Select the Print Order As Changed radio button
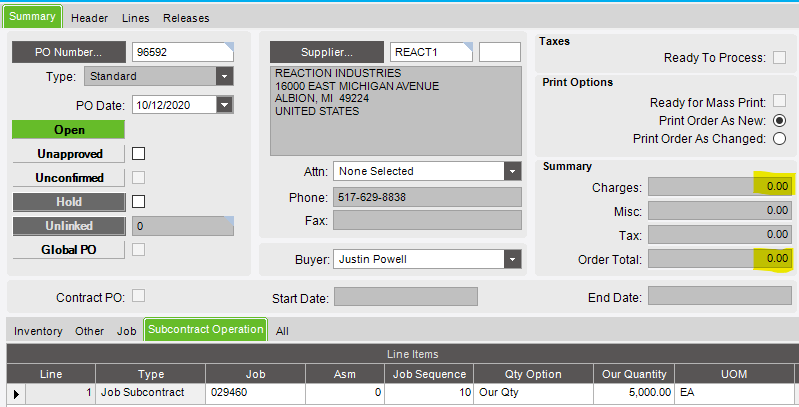The height and width of the screenshot is (407, 799). click(779, 139)
